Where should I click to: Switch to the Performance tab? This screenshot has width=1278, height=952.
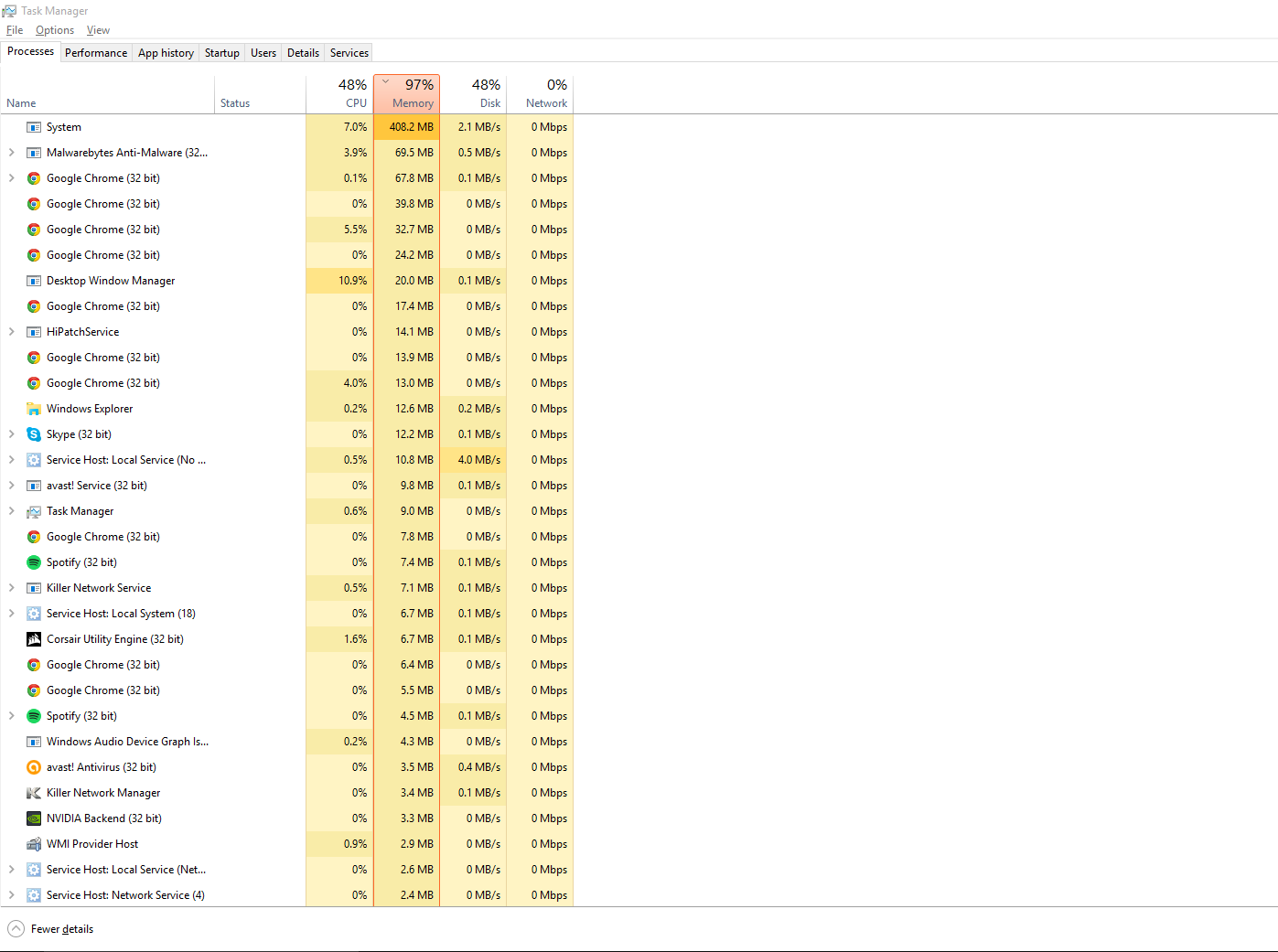(x=96, y=53)
